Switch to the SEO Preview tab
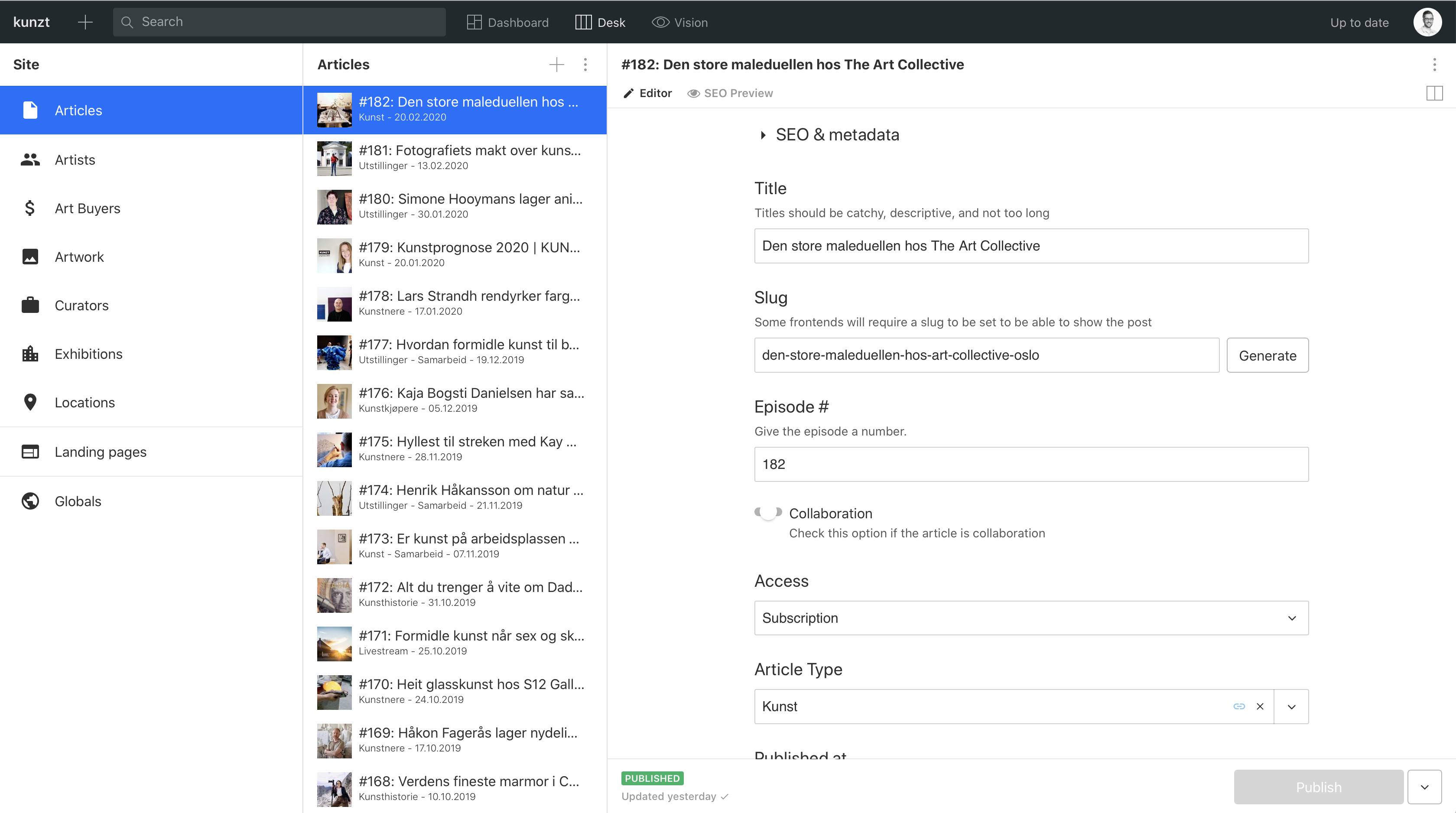 point(730,93)
